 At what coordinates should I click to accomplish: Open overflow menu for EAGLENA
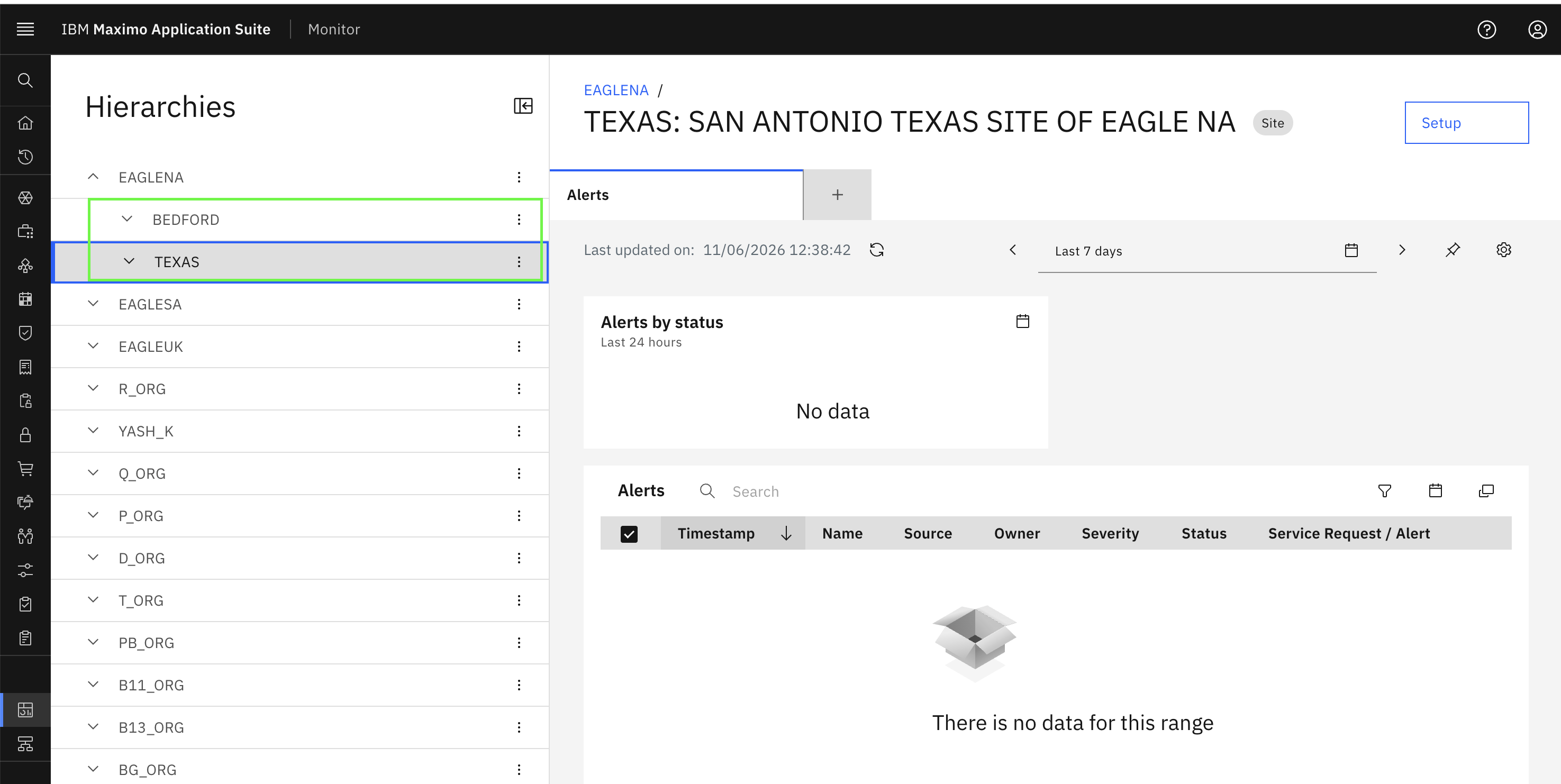(x=519, y=177)
